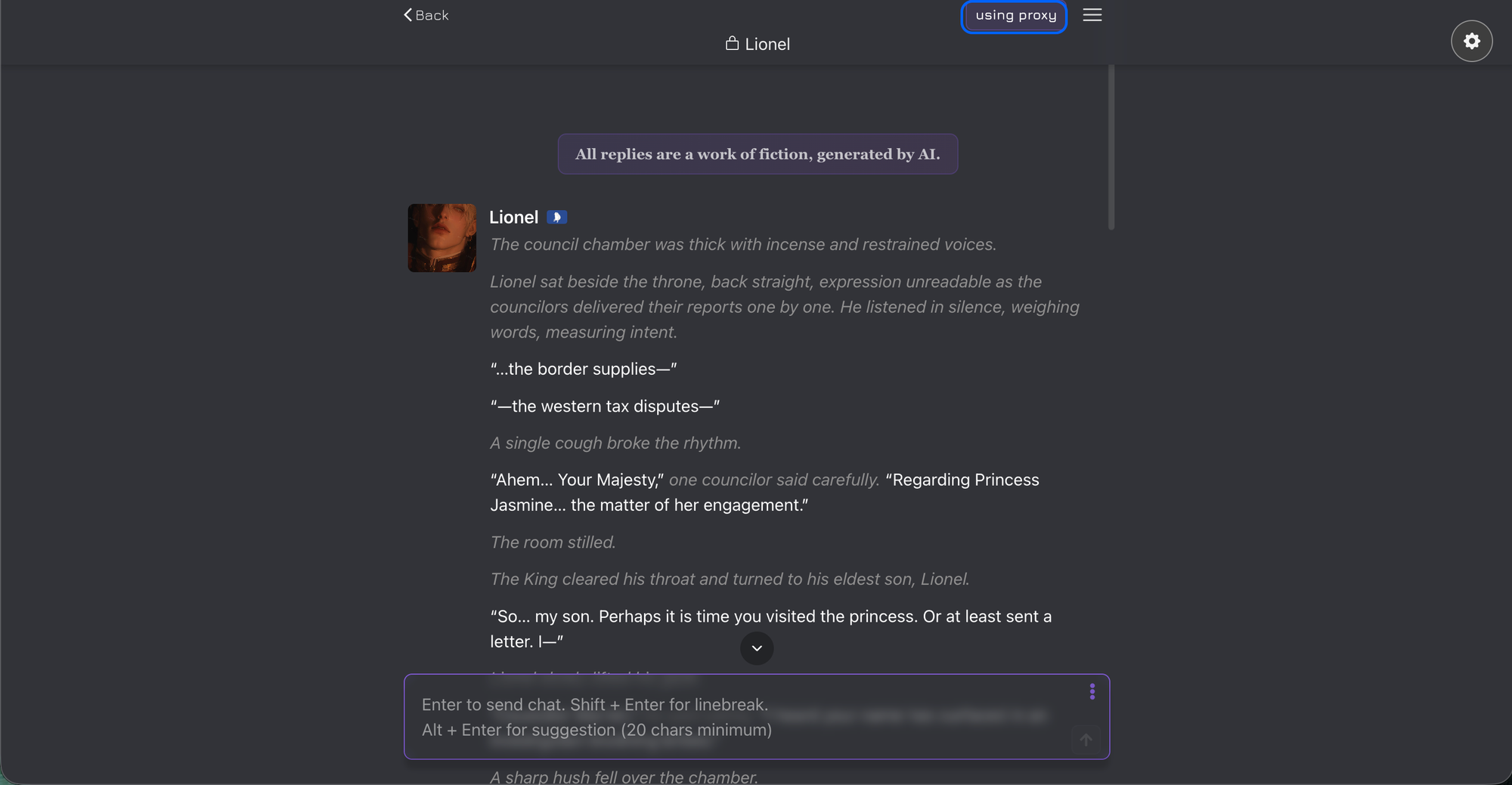Select the bold "Lionel" name above the message
Viewport: 1512px width, 785px height.
[x=513, y=217]
